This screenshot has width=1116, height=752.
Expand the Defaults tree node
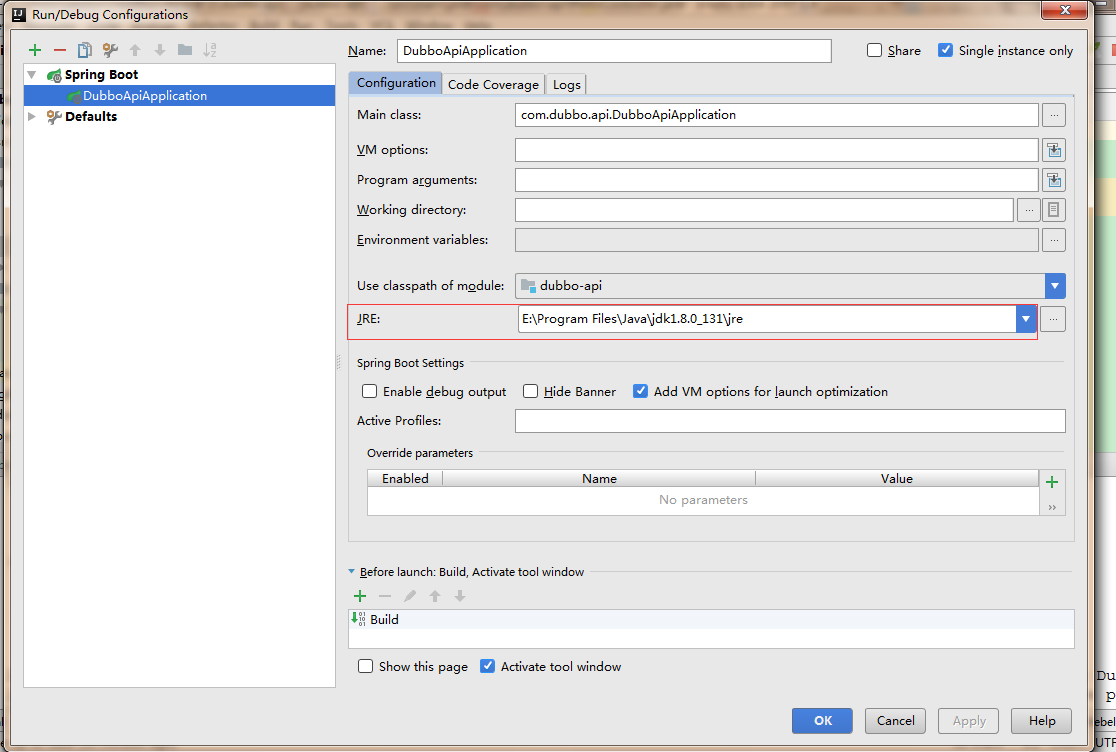pyautogui.click(x=32, y=117)
